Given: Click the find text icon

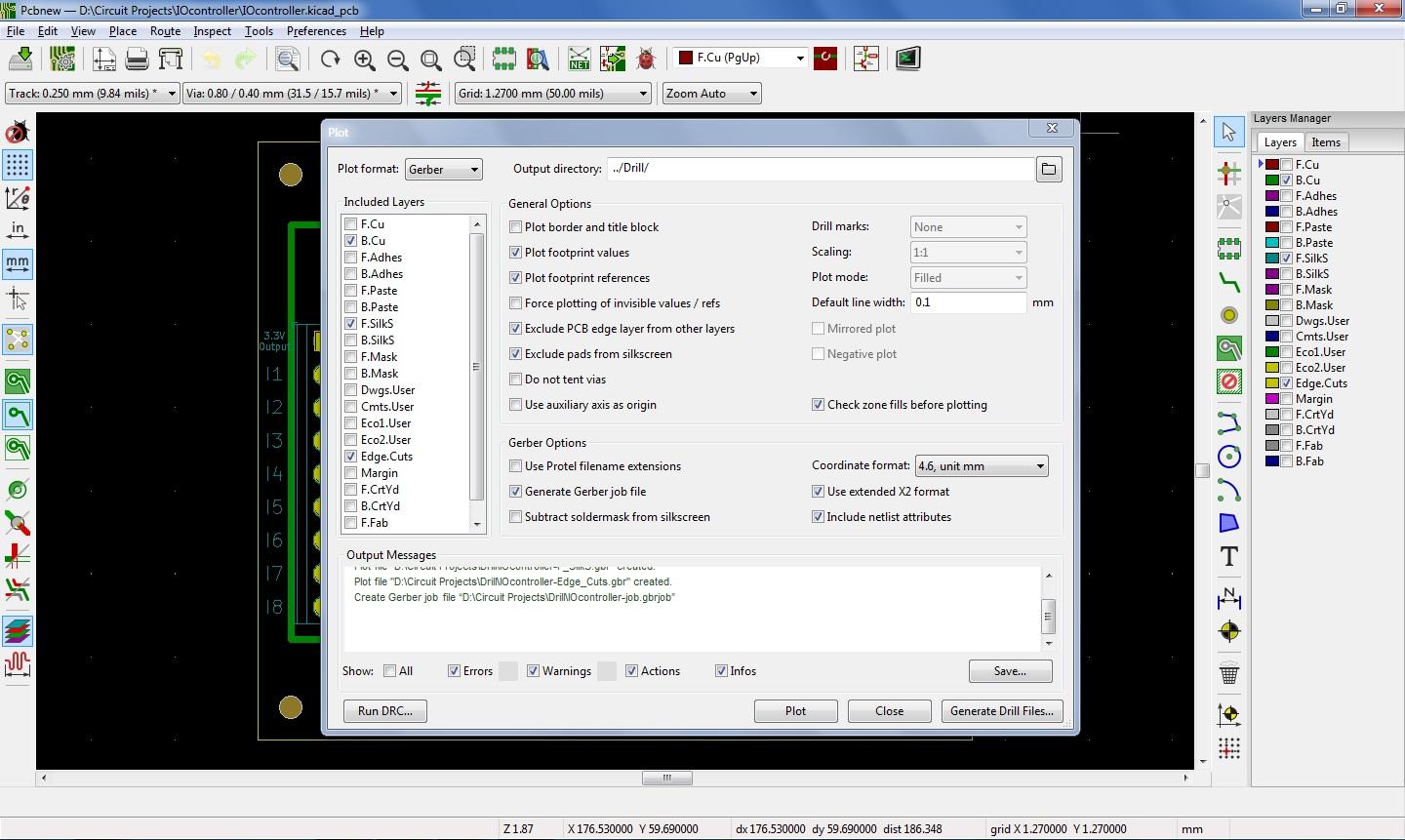Looking at the screenshot, I should pos(287,60).
